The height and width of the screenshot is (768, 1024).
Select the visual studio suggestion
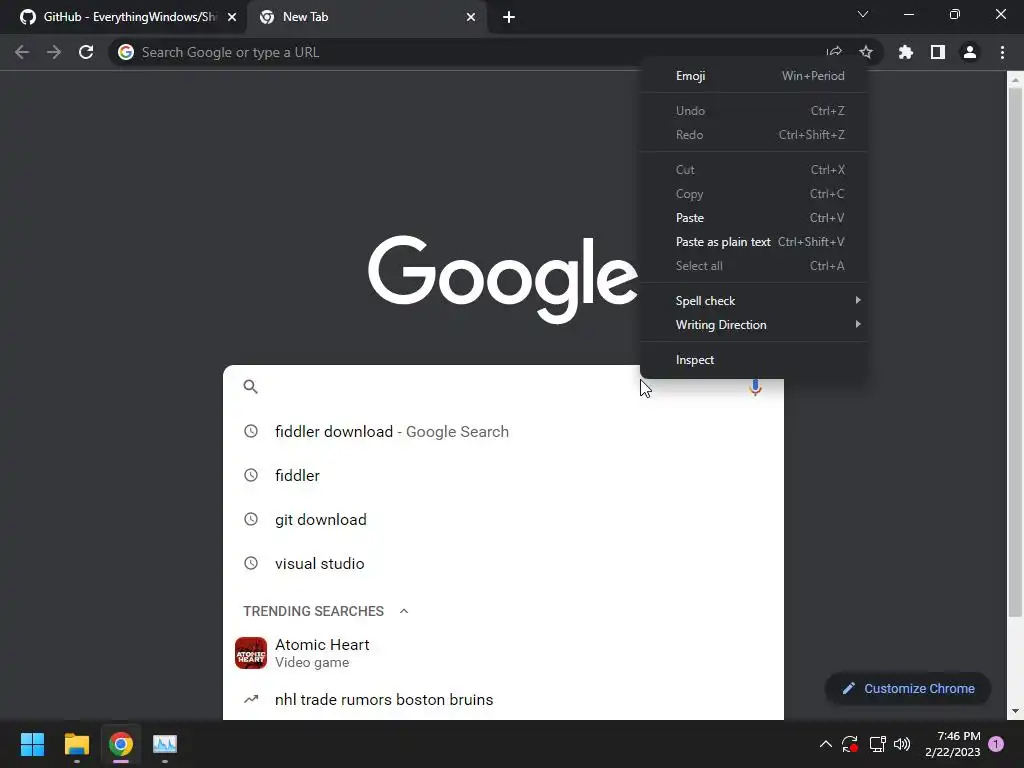503,564
